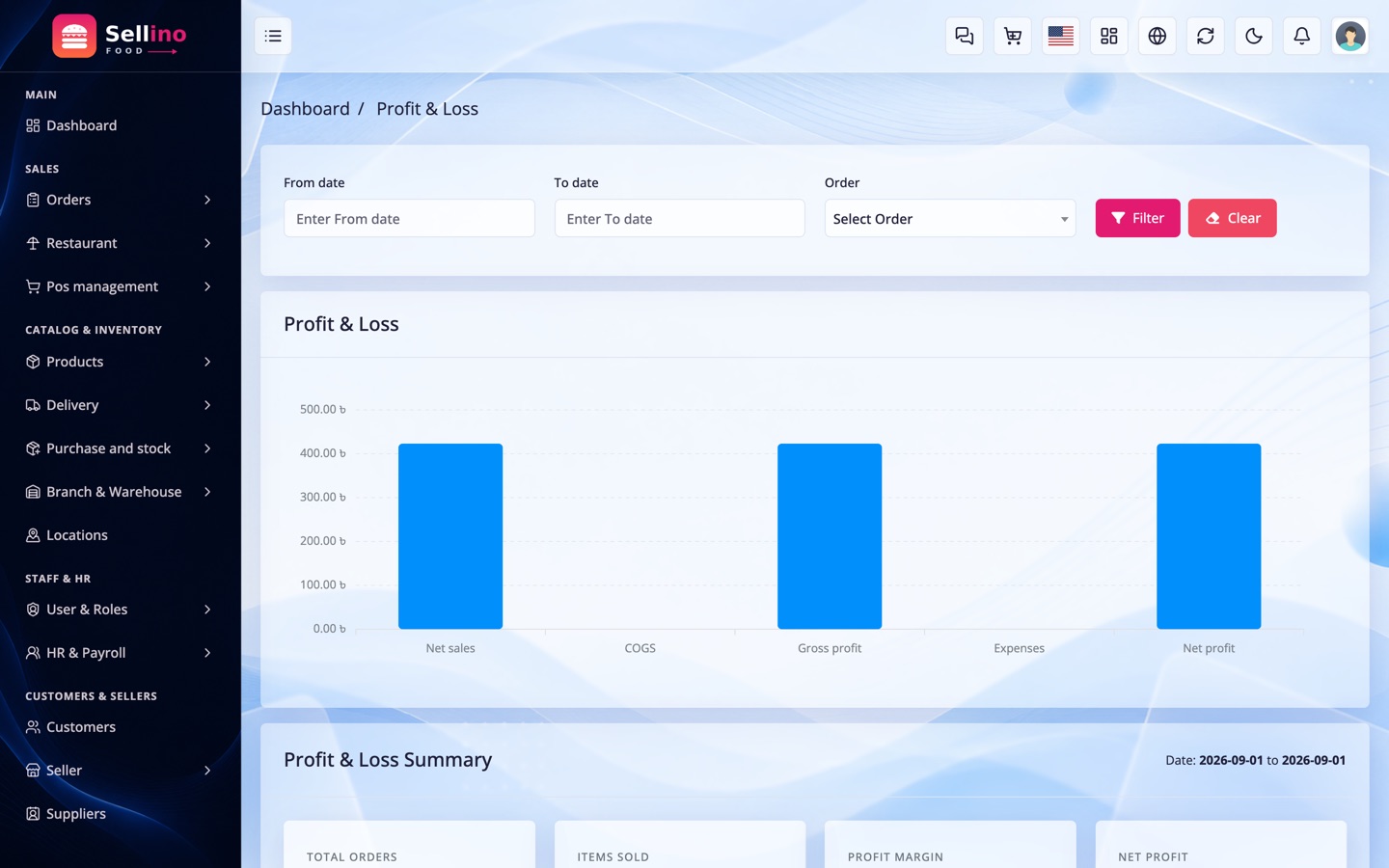Image resolution: width=1389 pixels, height=868 pixels.
Task: Expand the Pos management chevron
Action: 207,286
